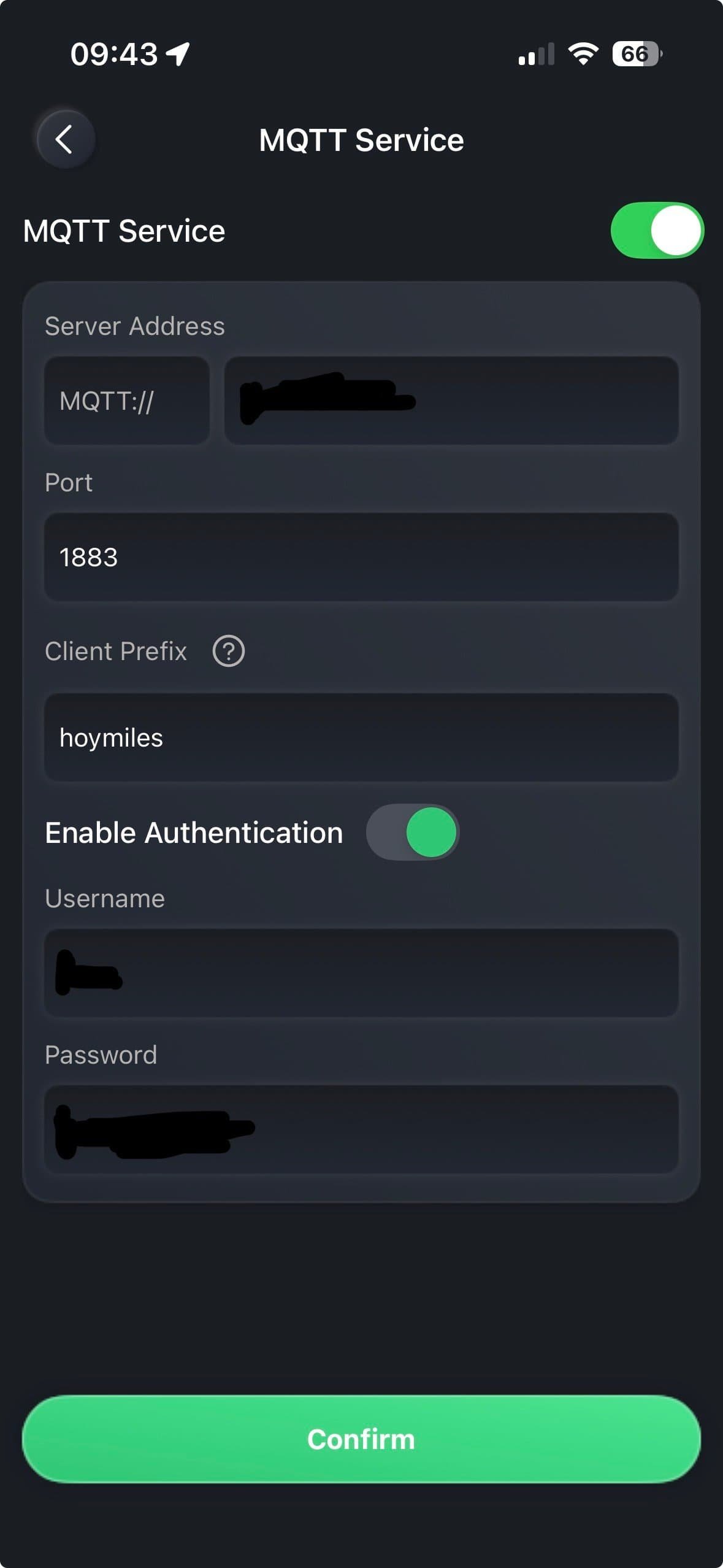
Task: Open the Client Prefix help icon
Action: click(x=228, y=651)
